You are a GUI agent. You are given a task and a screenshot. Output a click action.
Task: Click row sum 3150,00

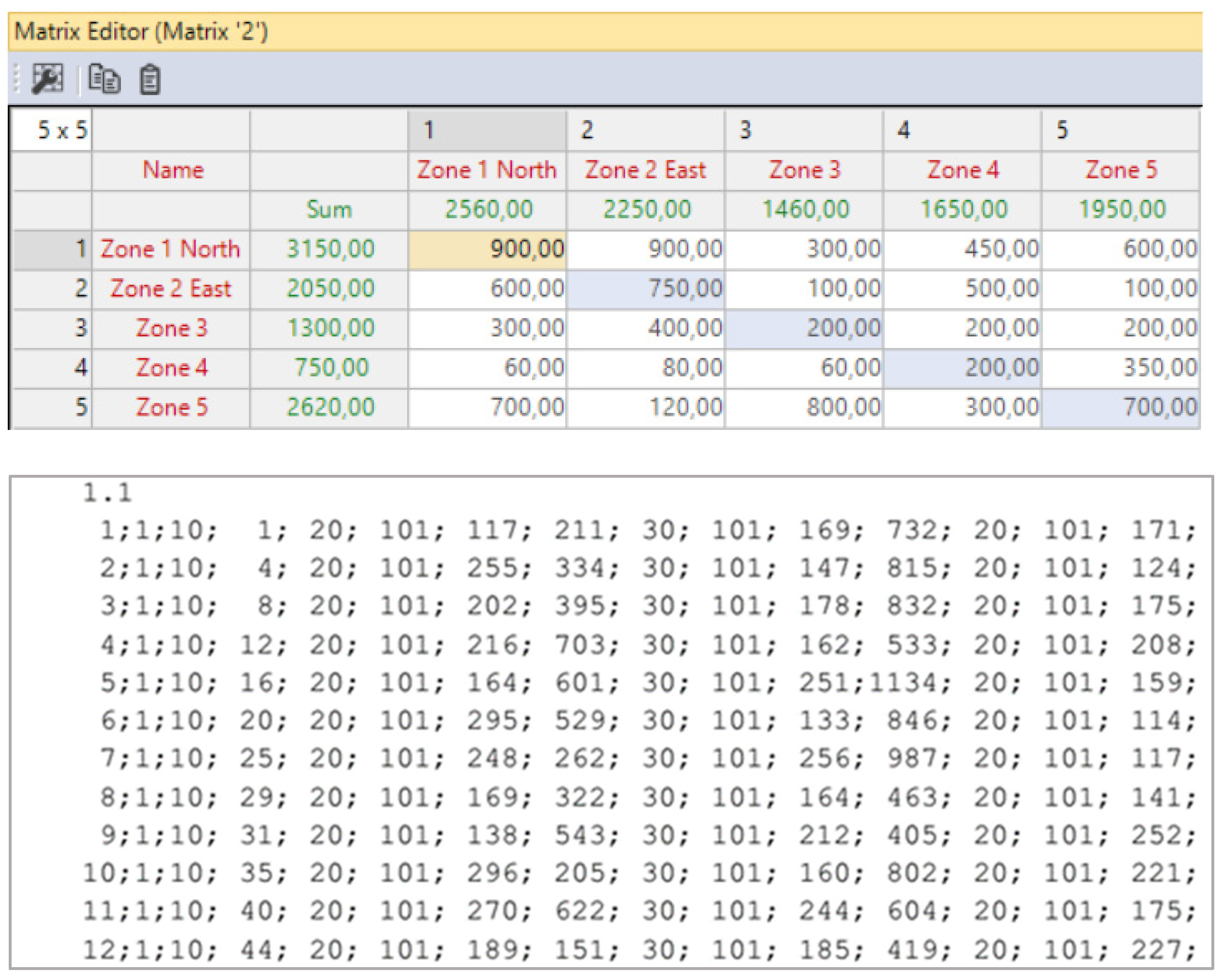pos(329,249)
